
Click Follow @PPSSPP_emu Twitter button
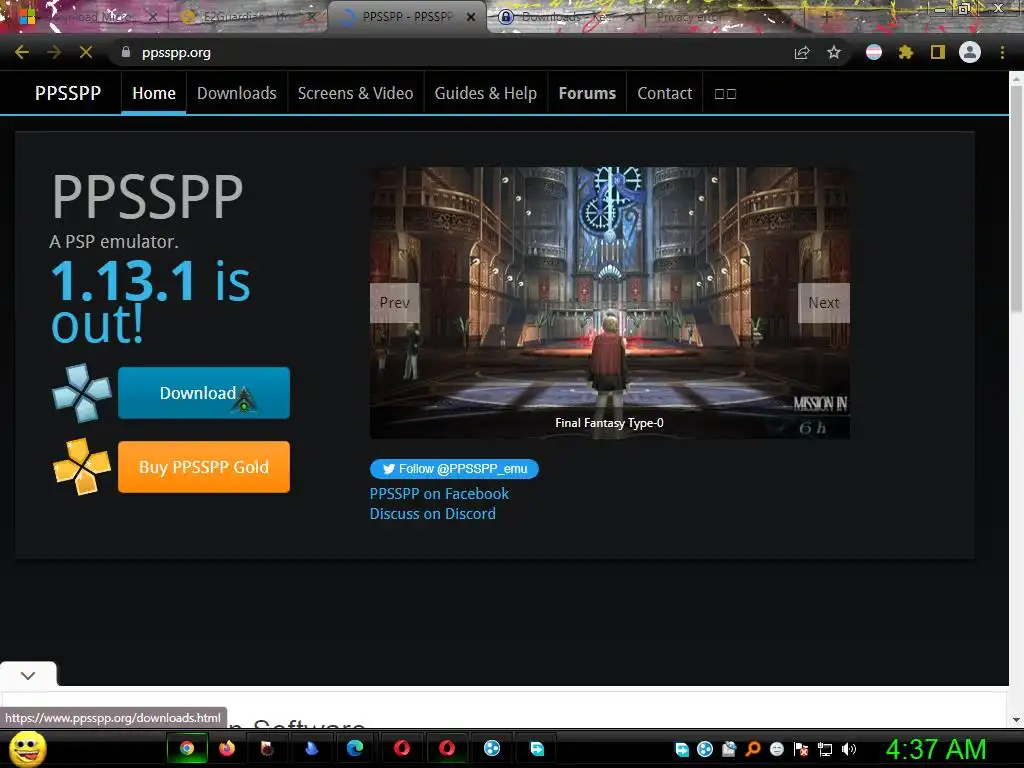tap(455, 469)
